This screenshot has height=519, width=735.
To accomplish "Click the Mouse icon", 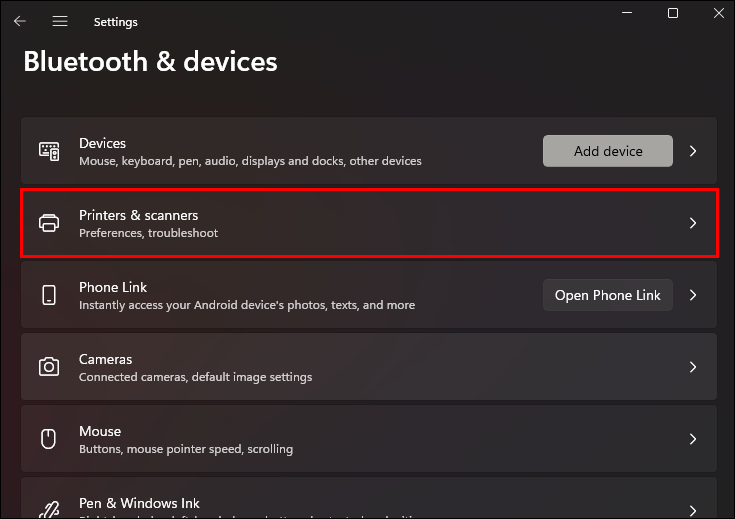I will [49, 439].
